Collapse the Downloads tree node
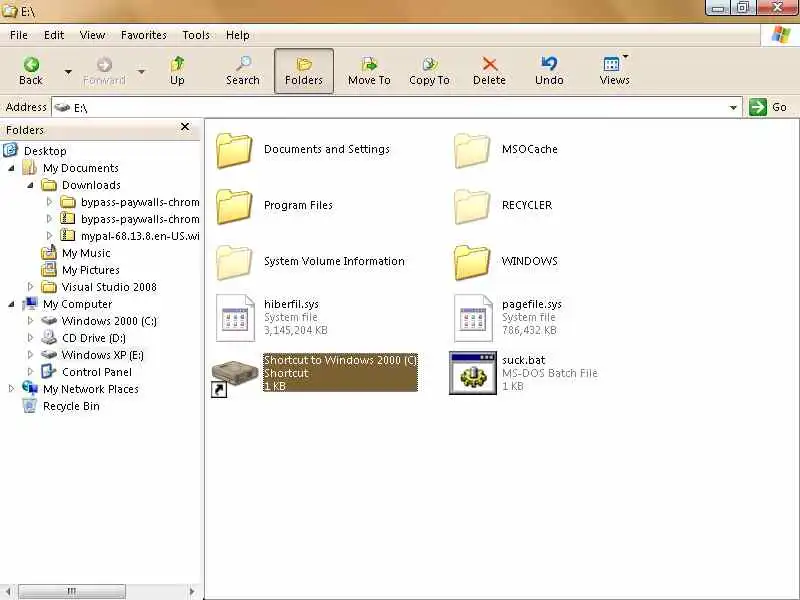The width and height of the screenshot is (800, 600). click(30, 185)
